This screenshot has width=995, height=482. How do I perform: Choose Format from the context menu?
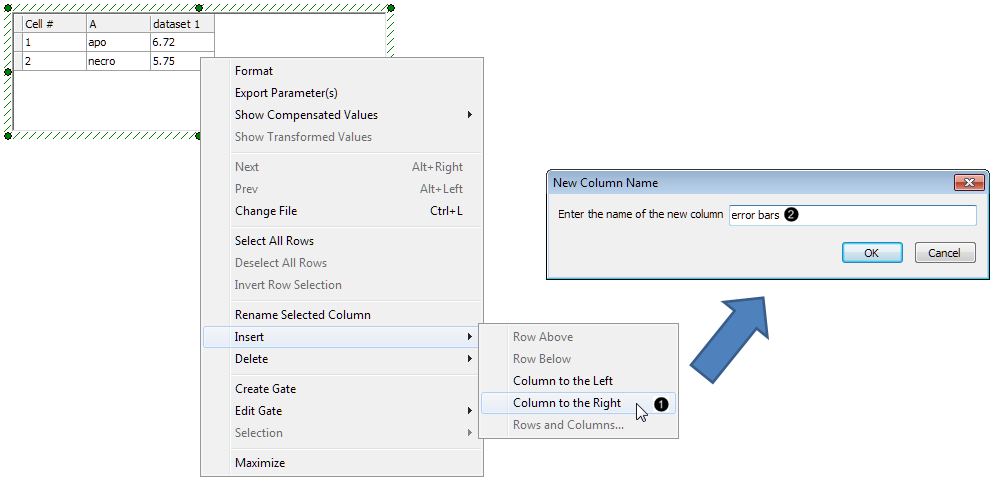coord(254,71)
